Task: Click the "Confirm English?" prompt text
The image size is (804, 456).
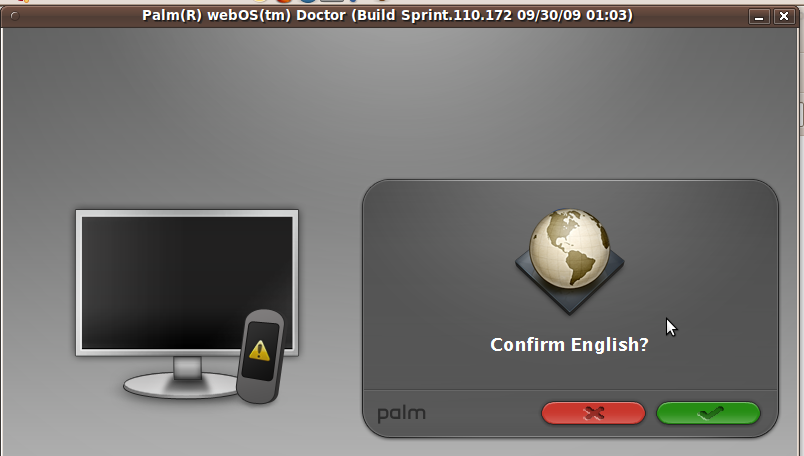Action: click(x=569, y=345)
